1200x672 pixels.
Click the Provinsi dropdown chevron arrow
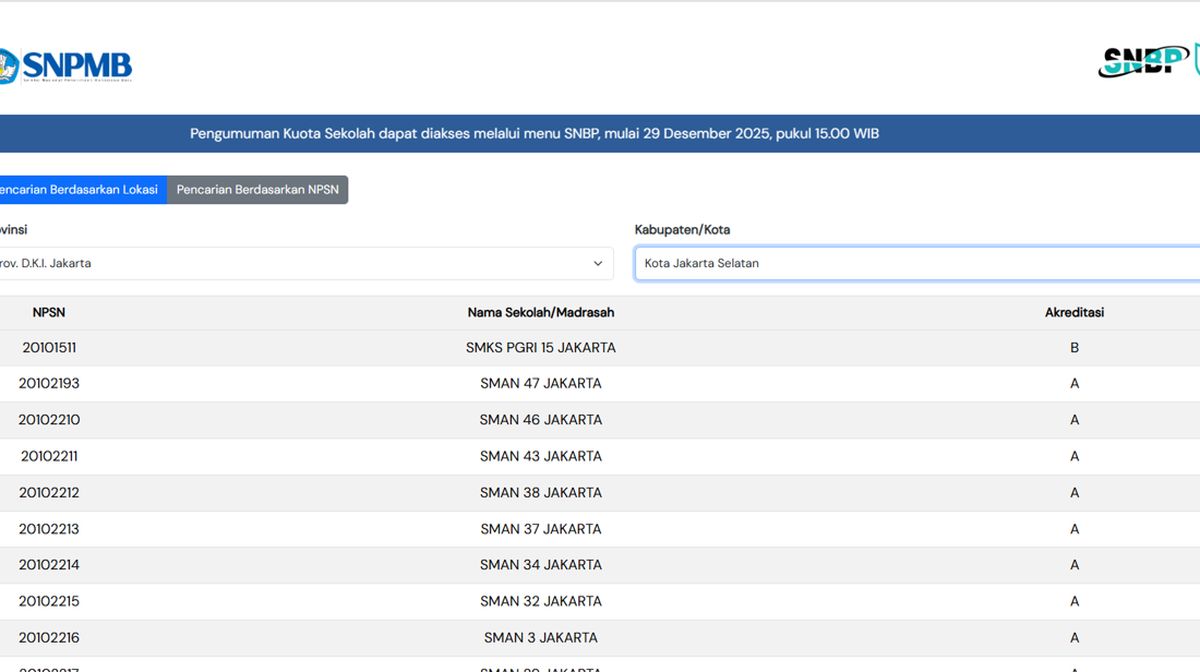(598, 264)
